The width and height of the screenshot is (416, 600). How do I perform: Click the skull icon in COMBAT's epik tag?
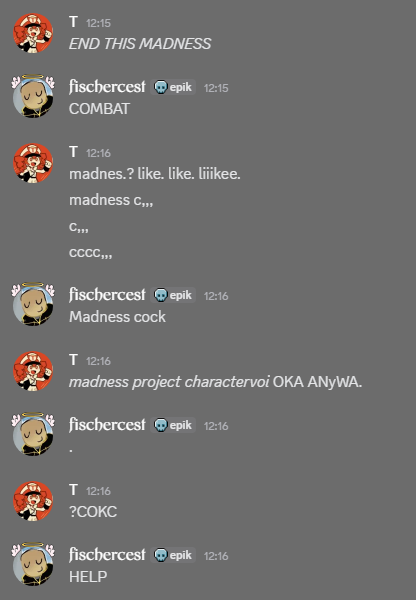[x=161, y=87]
